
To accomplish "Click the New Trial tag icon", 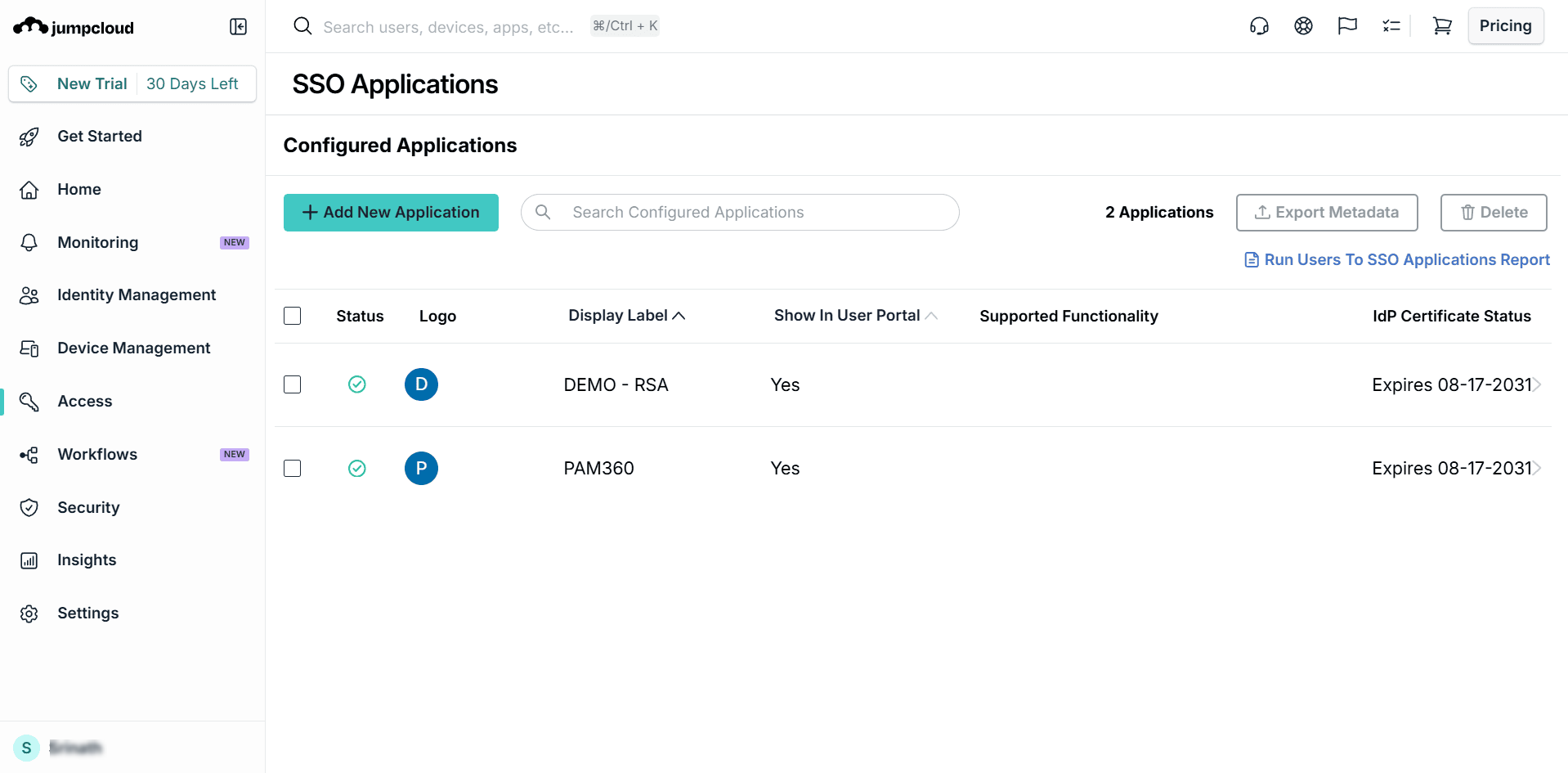I will point(29,83).
